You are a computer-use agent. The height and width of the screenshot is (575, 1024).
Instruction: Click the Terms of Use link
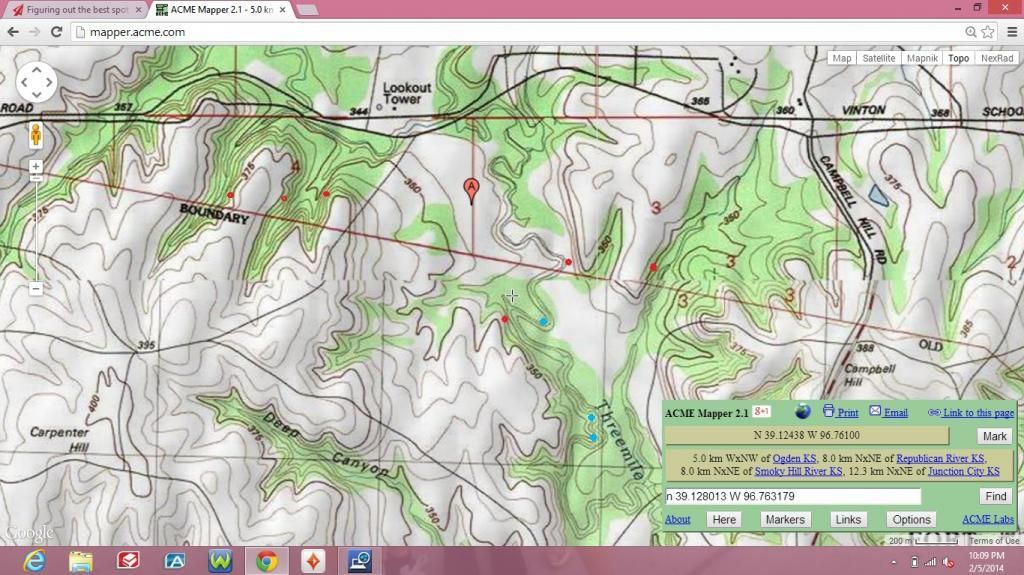tap(993, 541)
